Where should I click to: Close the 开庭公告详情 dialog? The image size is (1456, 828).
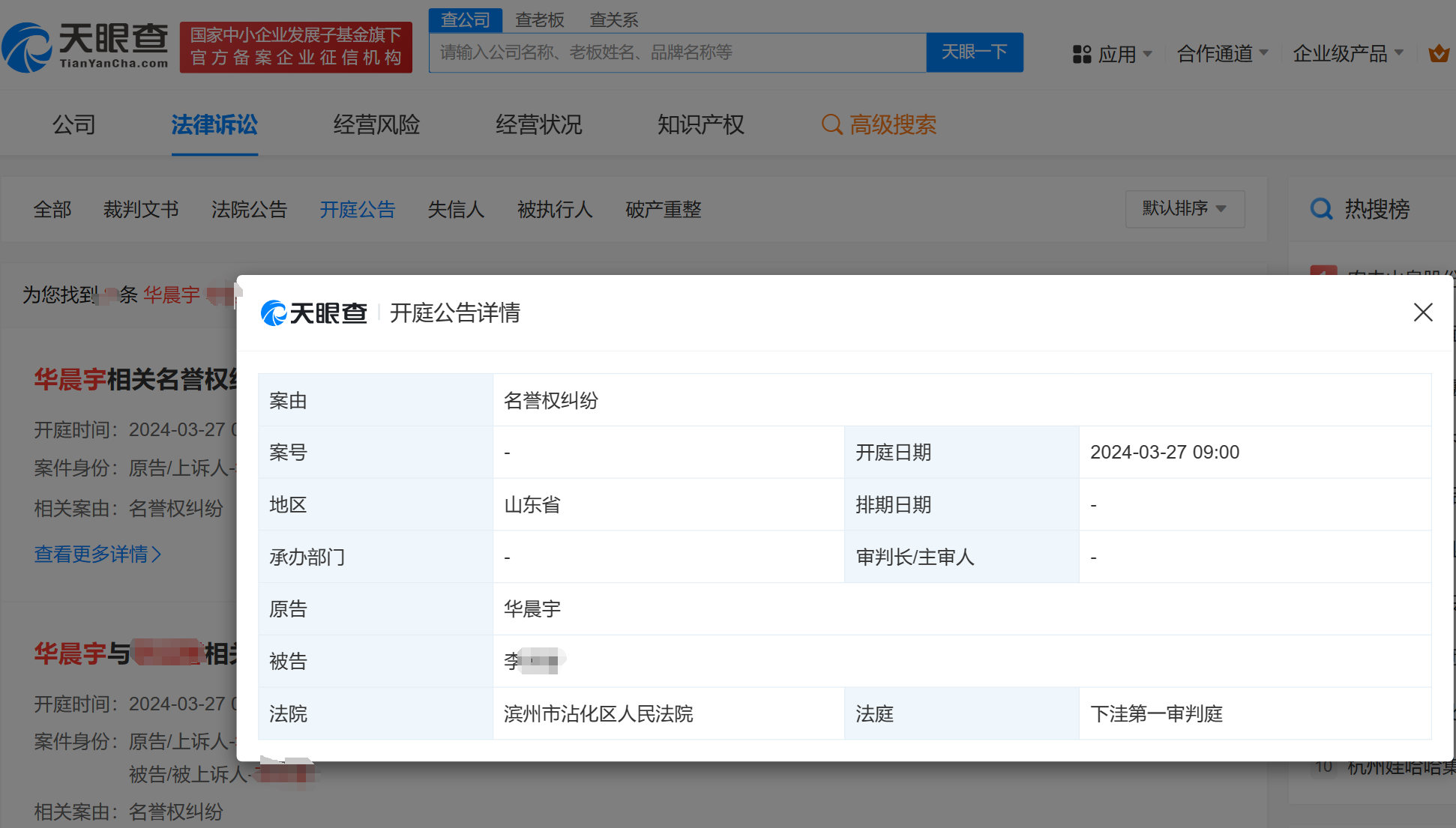tap(1422, 312)
